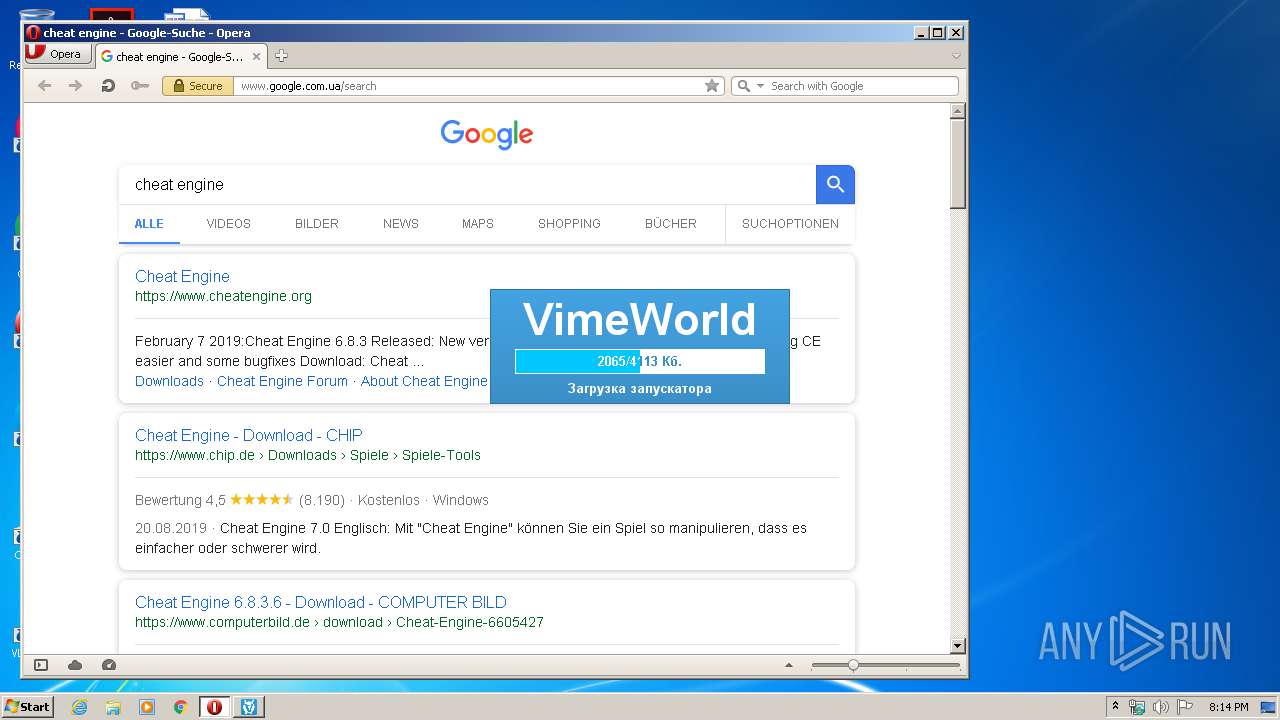Click the chip.de breadcrumb URL text

(x=308, y=455)
